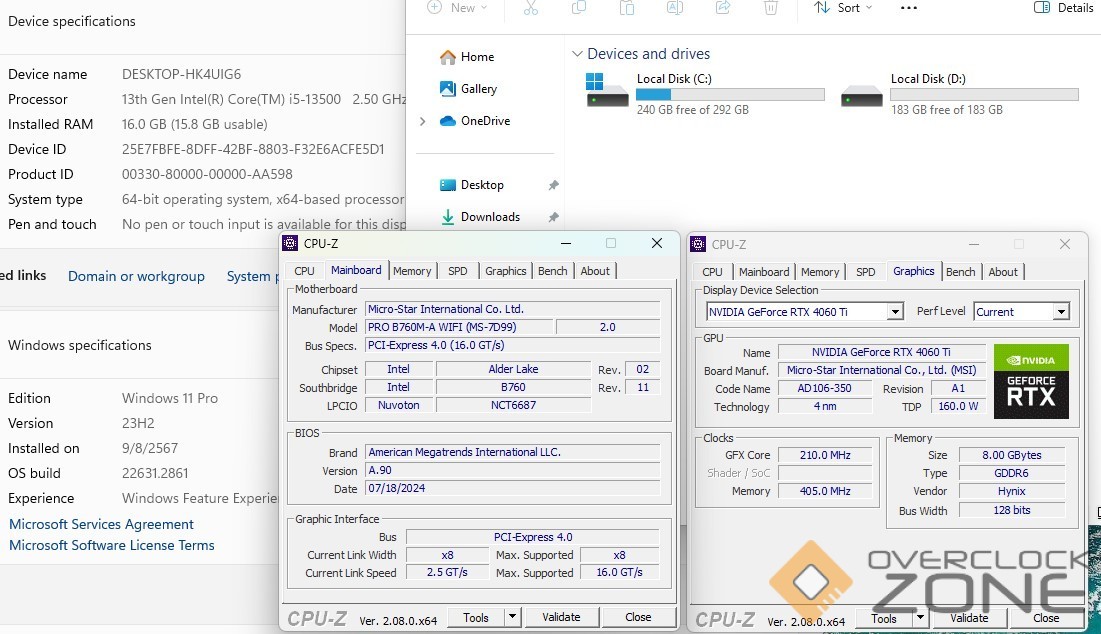This screenshot has width=1101, height=634.
Task: Click the Share icon in Explorer toolbar
Action: (723, 8)
